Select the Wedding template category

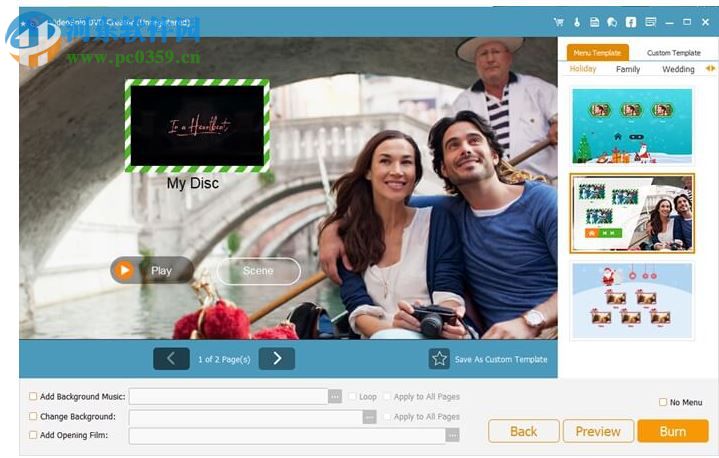click(678, 69)
